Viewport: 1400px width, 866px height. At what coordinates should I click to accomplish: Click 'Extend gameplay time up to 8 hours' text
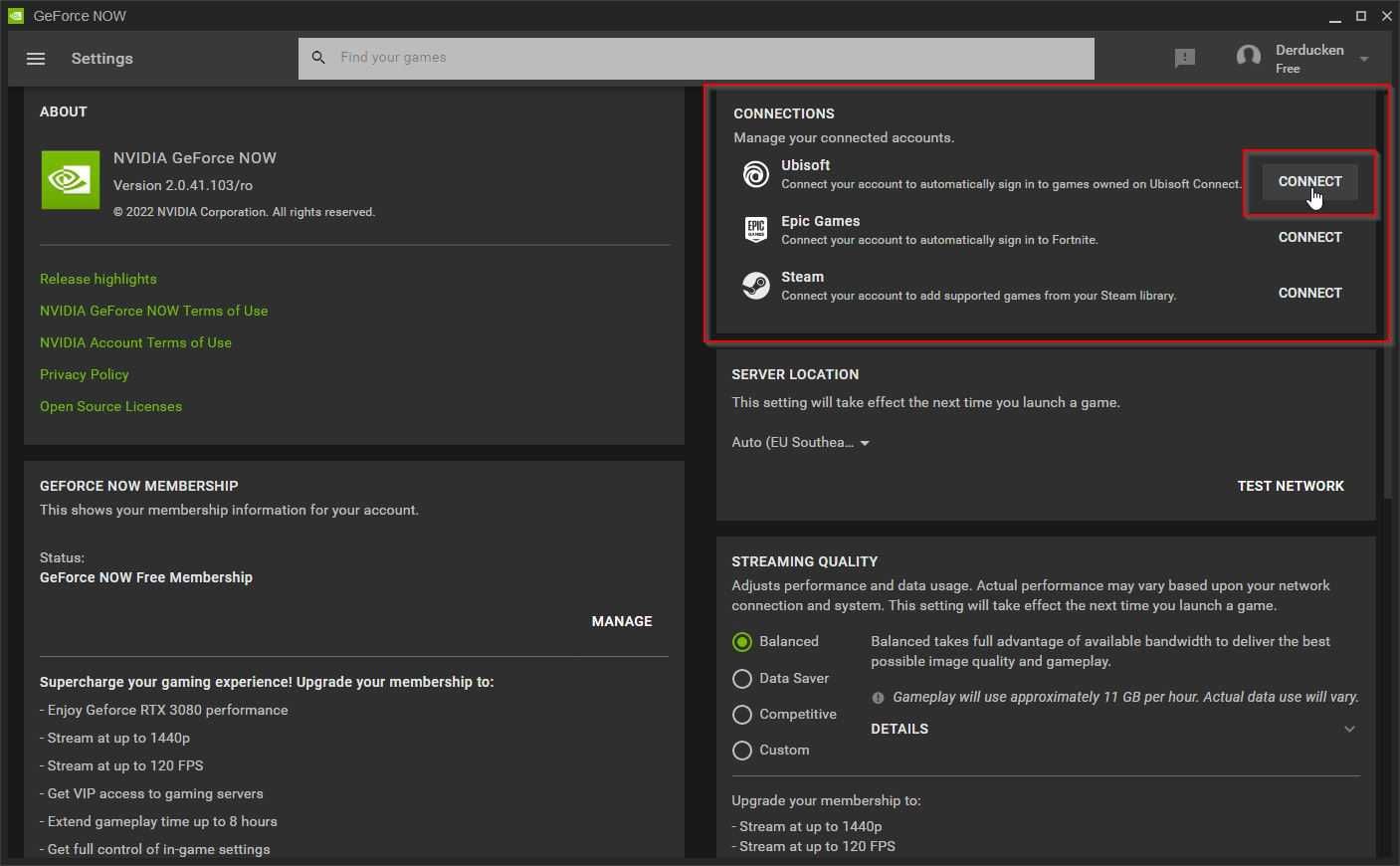tap(158, 822)
